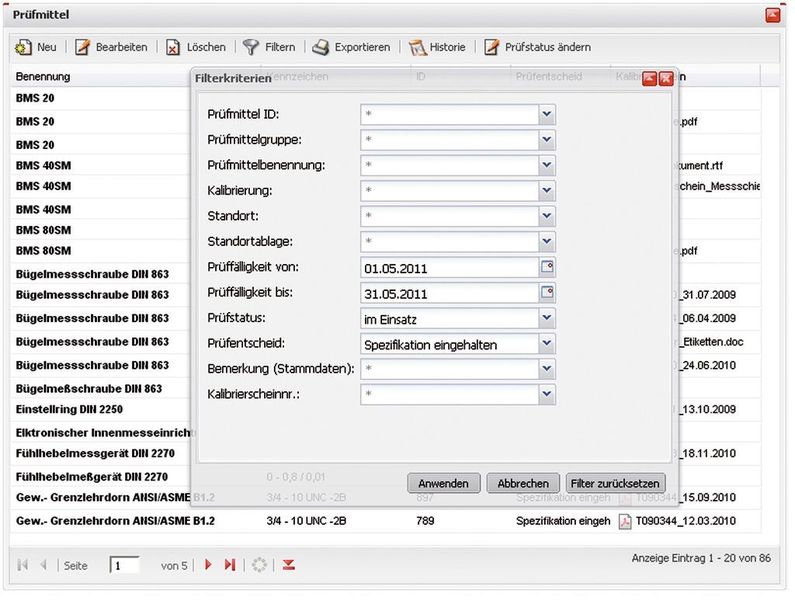Image resolution: width=795 pixels, height=600 pixels.
Task: Click the cell 3/4 - 10 UNC -2B in last row
Action: [x=306, y=521]
